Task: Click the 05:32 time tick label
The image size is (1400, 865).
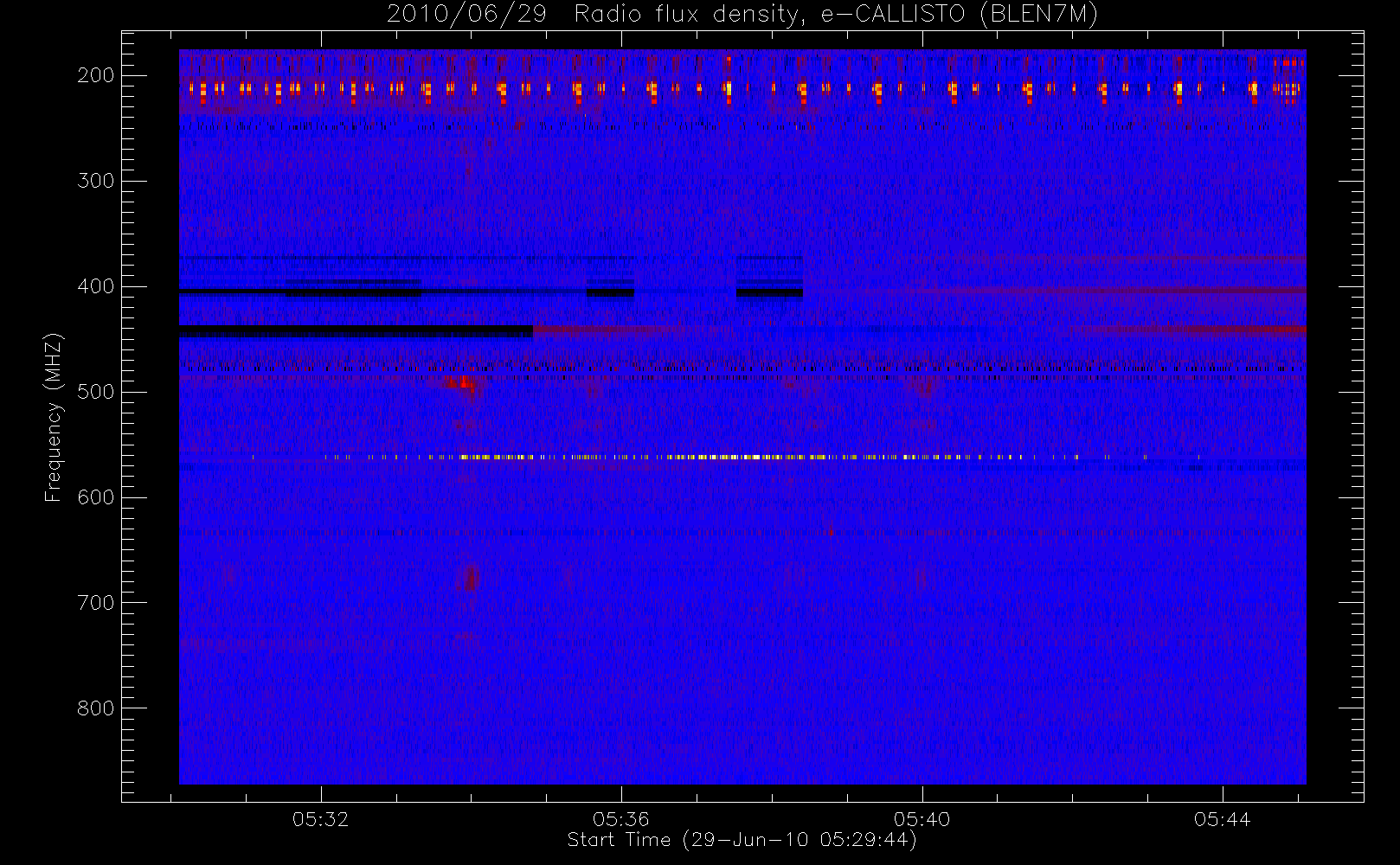Action: tap(321, 818)
